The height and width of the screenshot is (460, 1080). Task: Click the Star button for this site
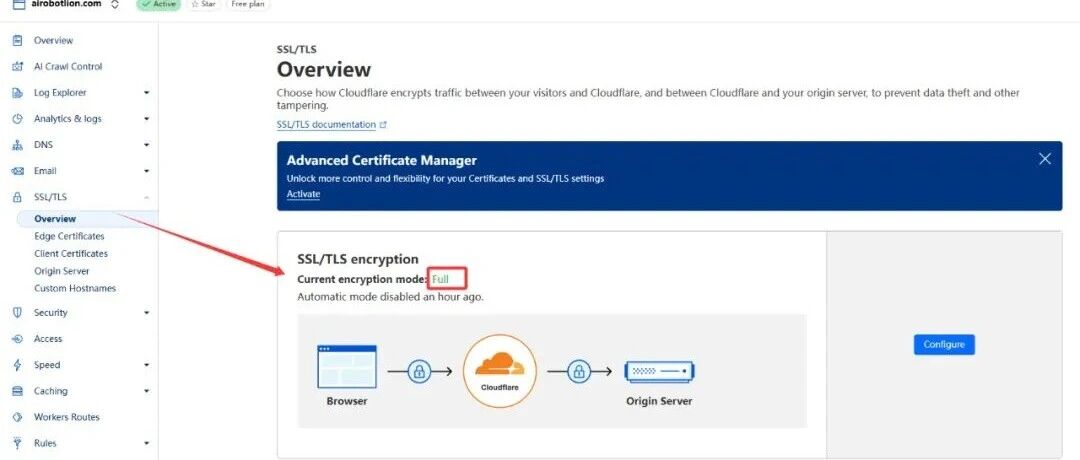click(x=203, y=4)
